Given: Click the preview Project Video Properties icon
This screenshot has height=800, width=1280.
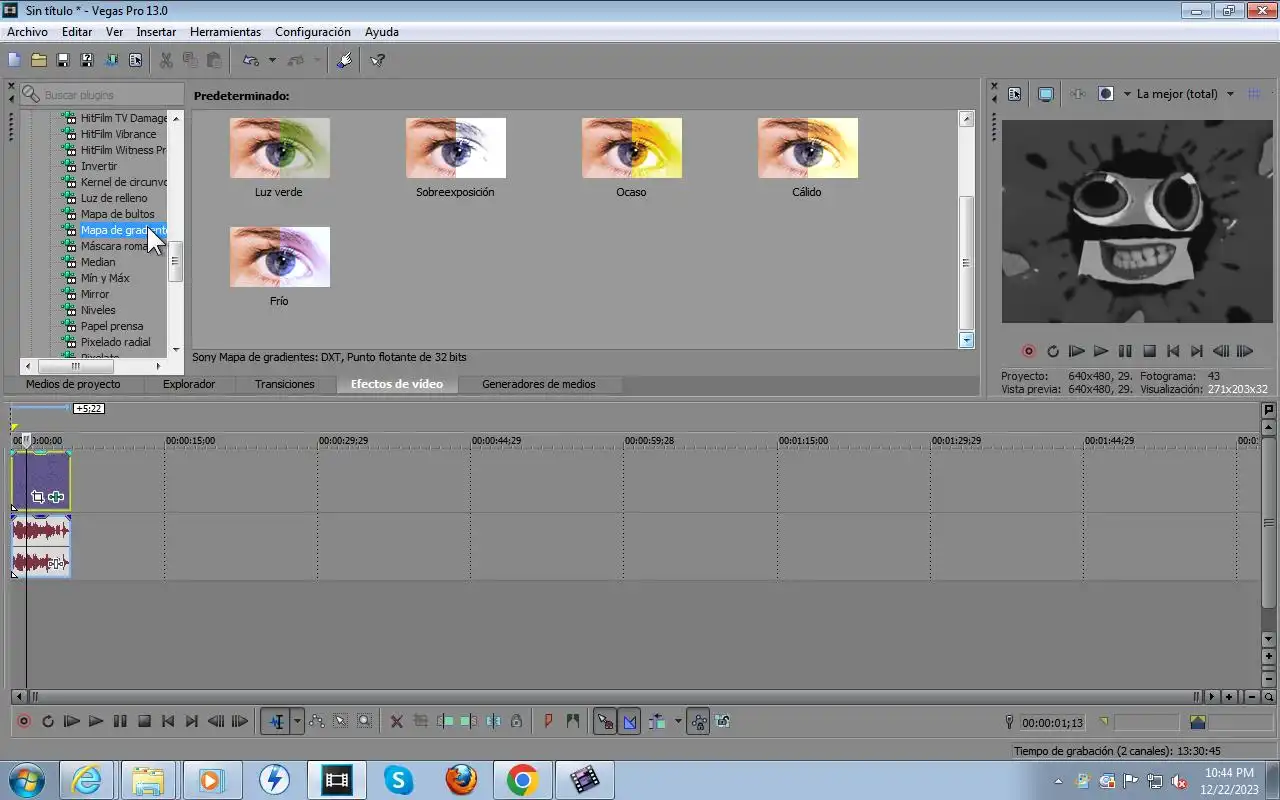Looking at the screenshot, I should click(x=1015, y=94).
